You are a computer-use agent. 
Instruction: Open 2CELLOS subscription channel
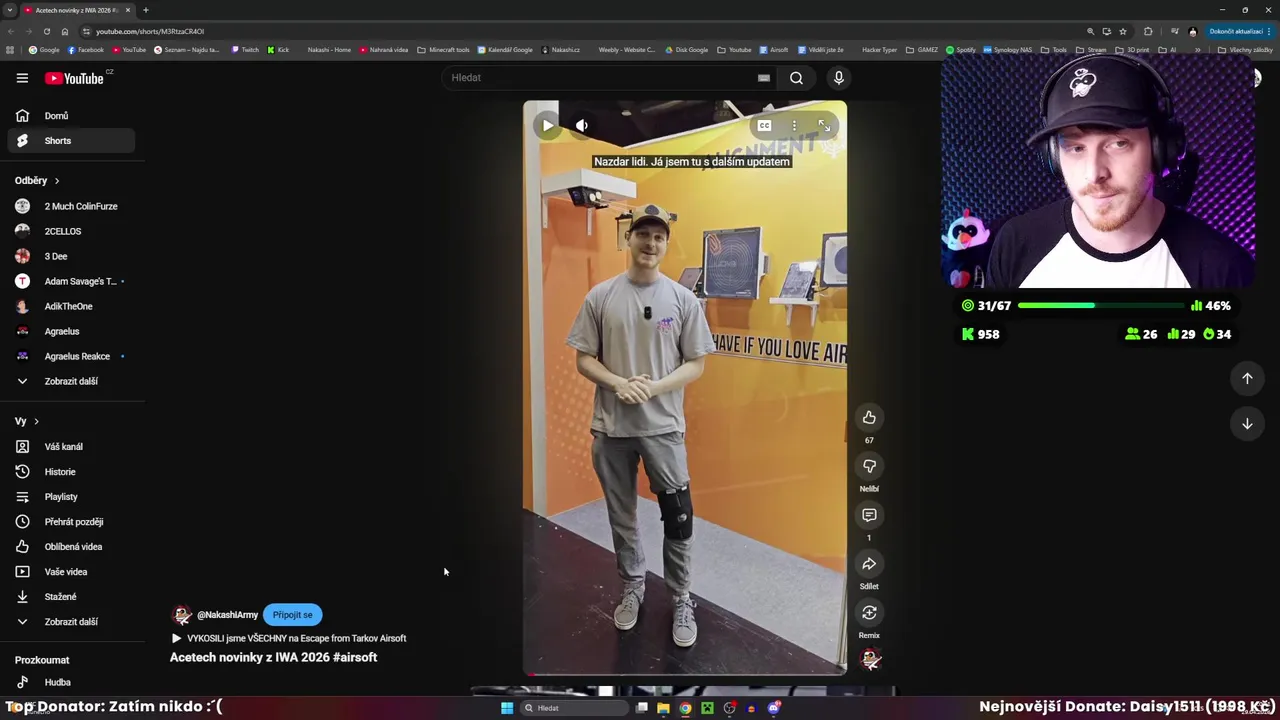point(71,231)
